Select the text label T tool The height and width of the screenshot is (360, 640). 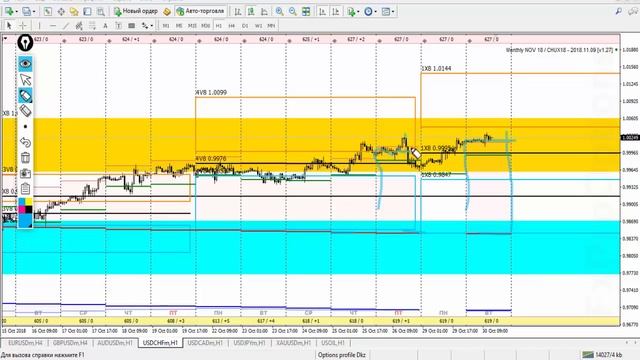118,26
